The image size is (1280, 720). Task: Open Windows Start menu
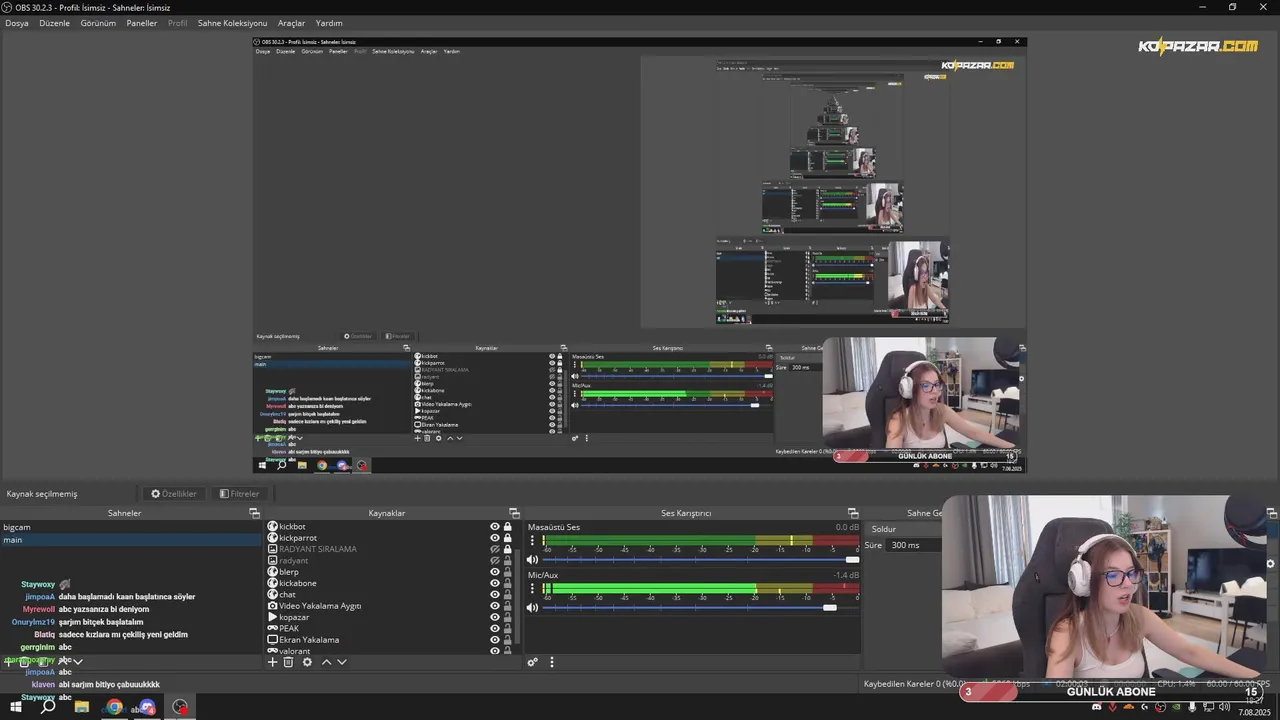tap(16, 707)
